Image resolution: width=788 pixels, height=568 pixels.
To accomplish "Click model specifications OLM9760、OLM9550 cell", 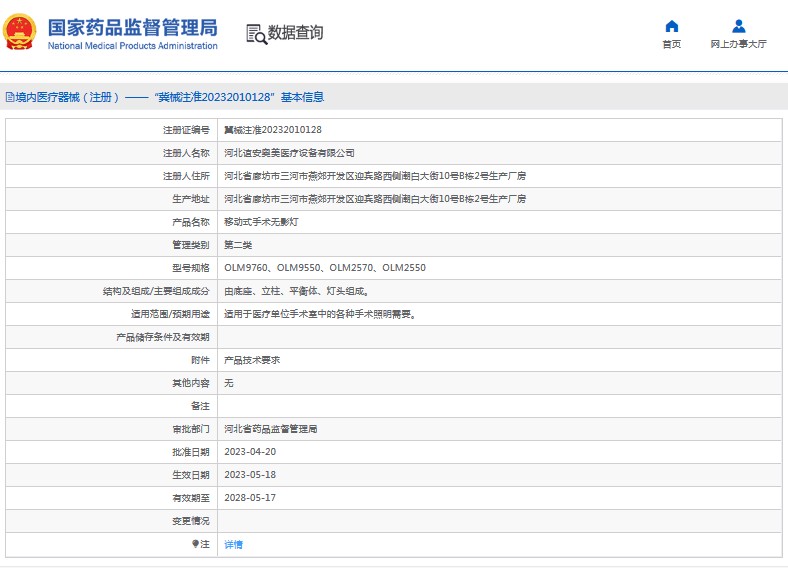I will 324,268.
